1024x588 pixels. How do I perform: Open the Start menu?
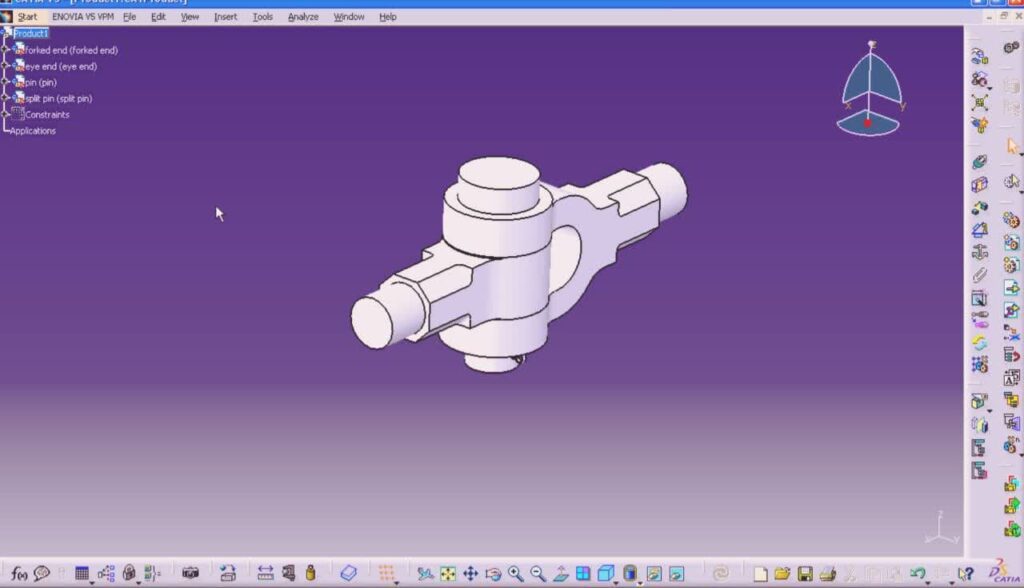click(27, 17)
